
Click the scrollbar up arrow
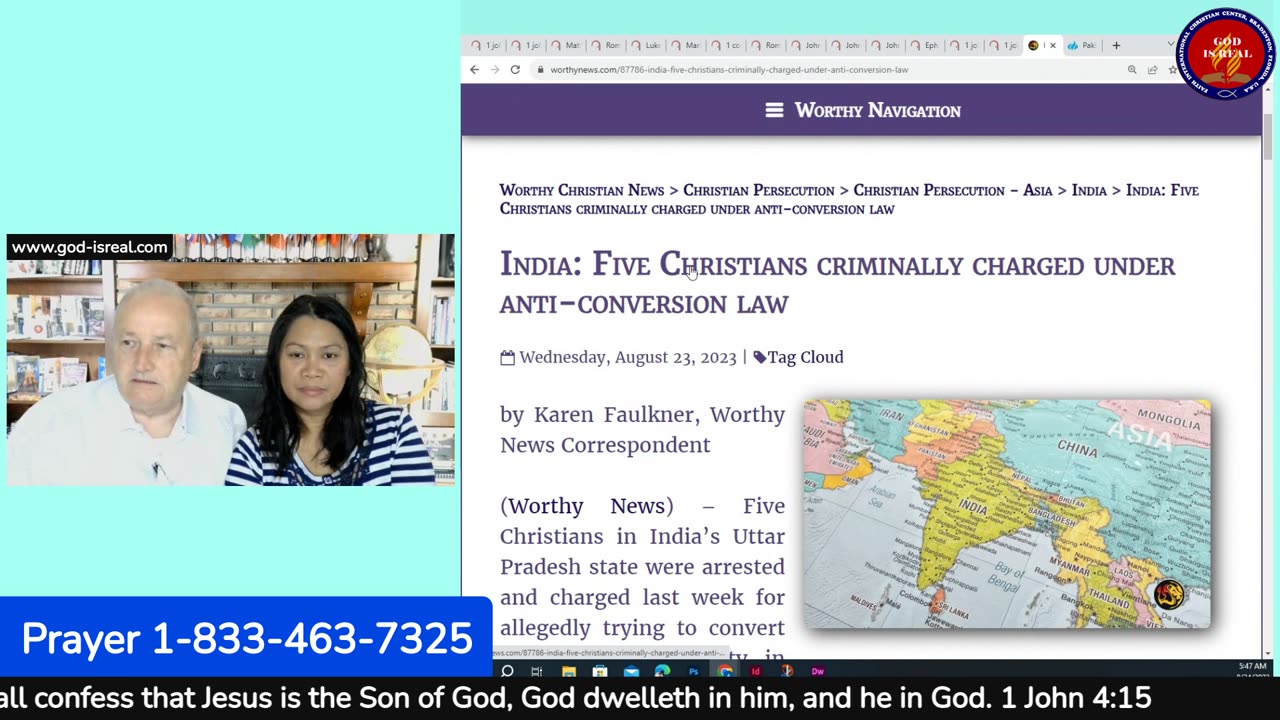point(1268,91)
